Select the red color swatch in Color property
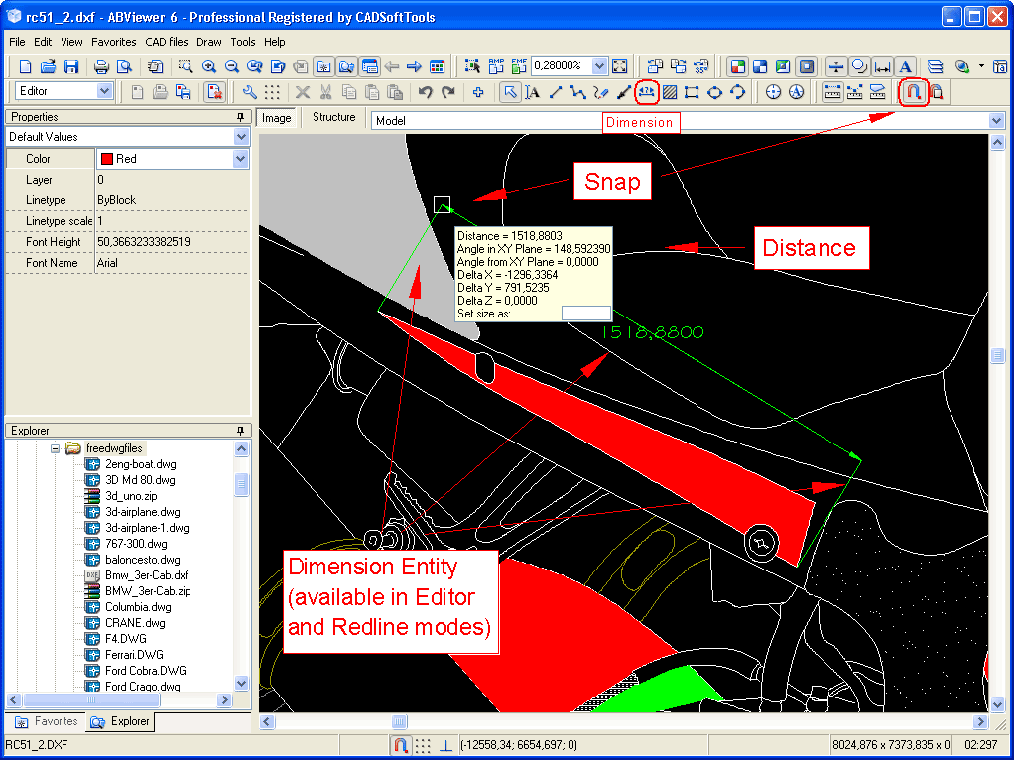Screen dimensions: 1014x760 point(107,158)
